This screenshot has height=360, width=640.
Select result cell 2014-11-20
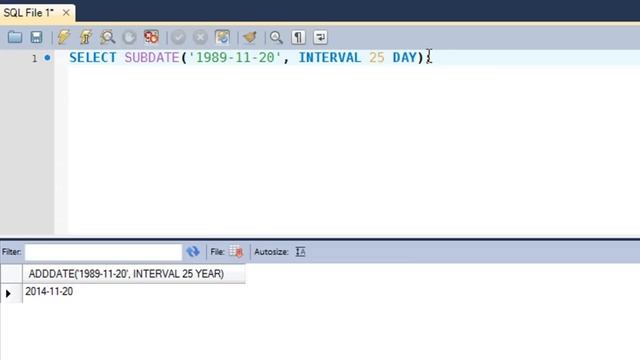[x=49, y=292]
